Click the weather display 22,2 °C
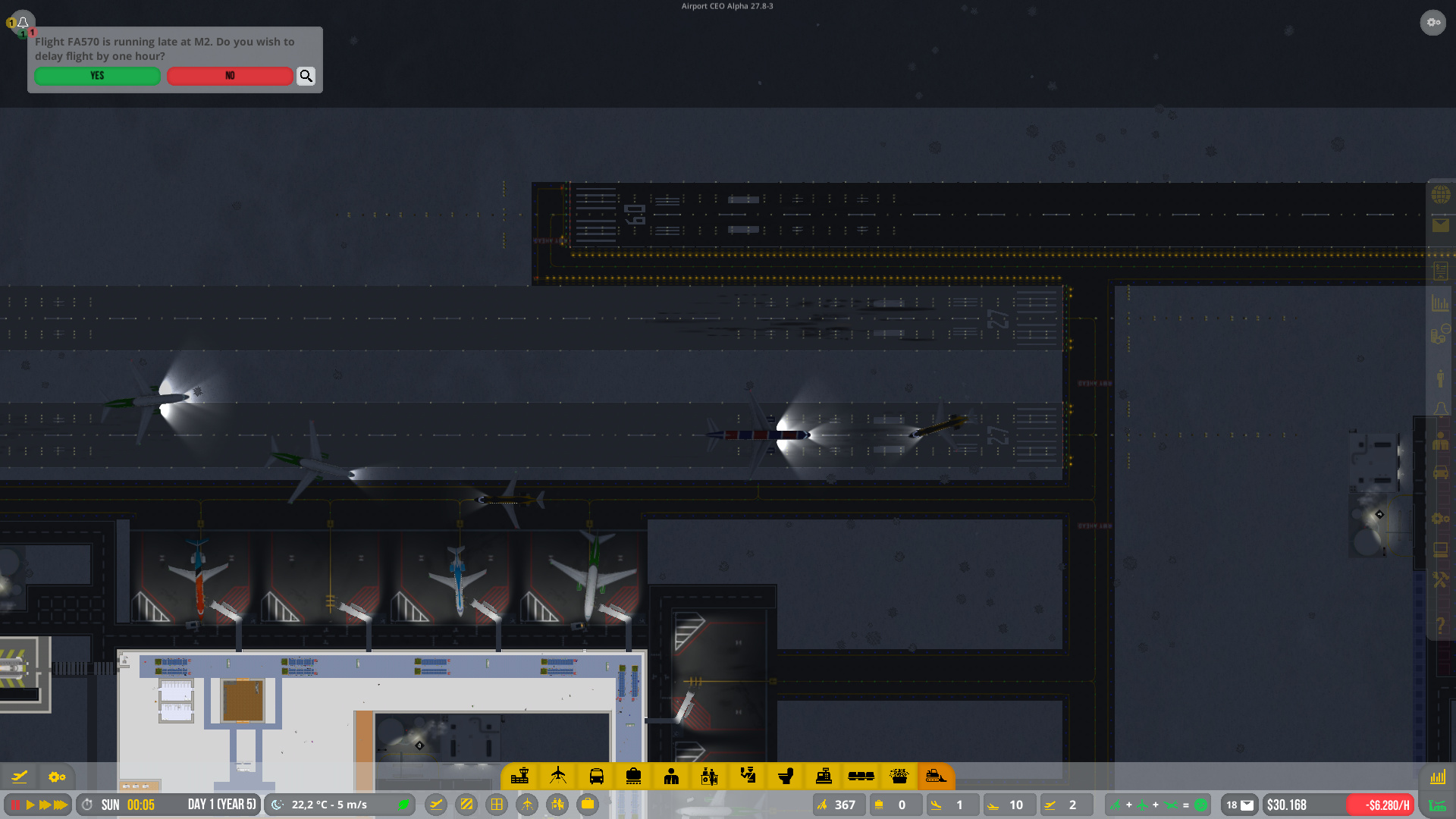 pyautogui.click(x=339, y=805)
